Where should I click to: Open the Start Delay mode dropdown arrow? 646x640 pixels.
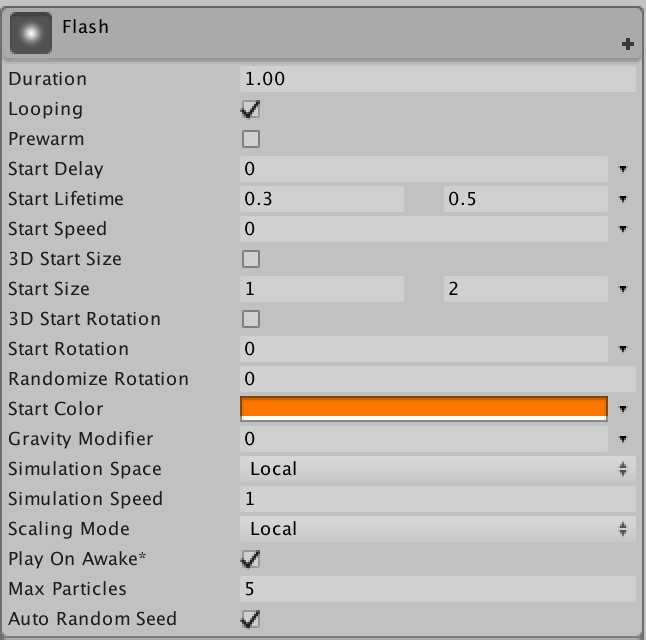[623, 169]
